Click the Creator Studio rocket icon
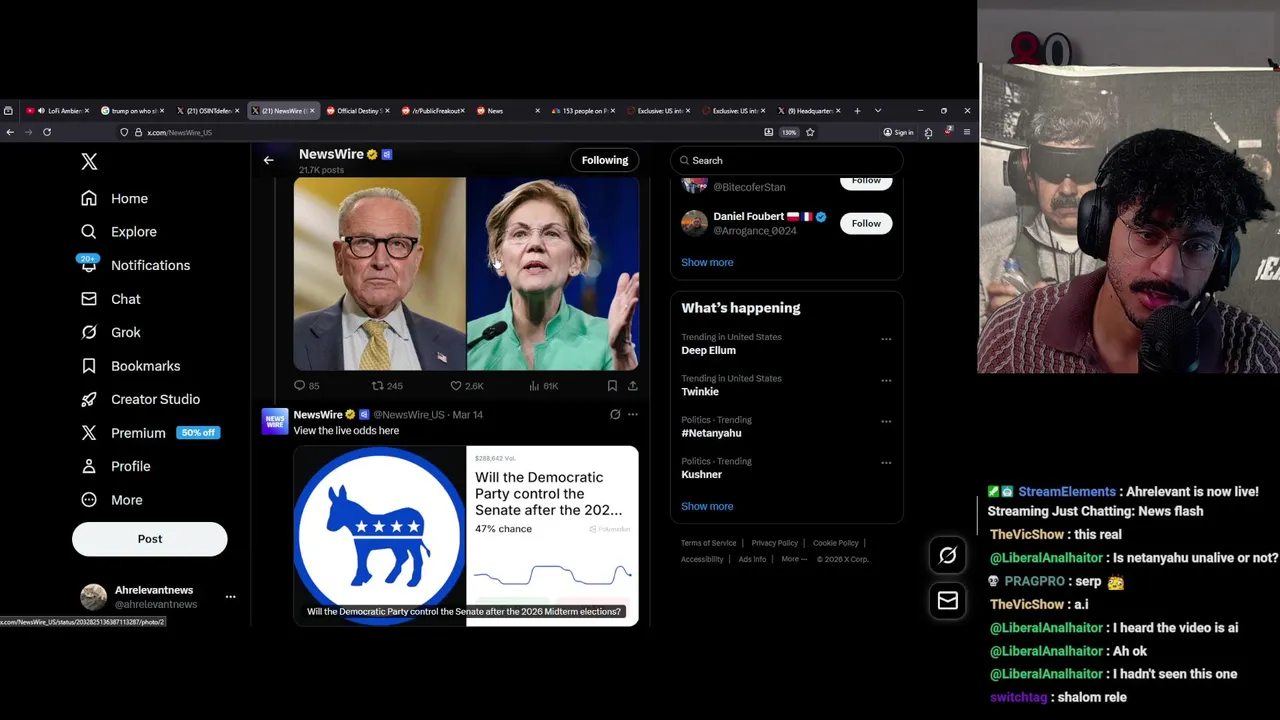 click(x=89, y=399)
